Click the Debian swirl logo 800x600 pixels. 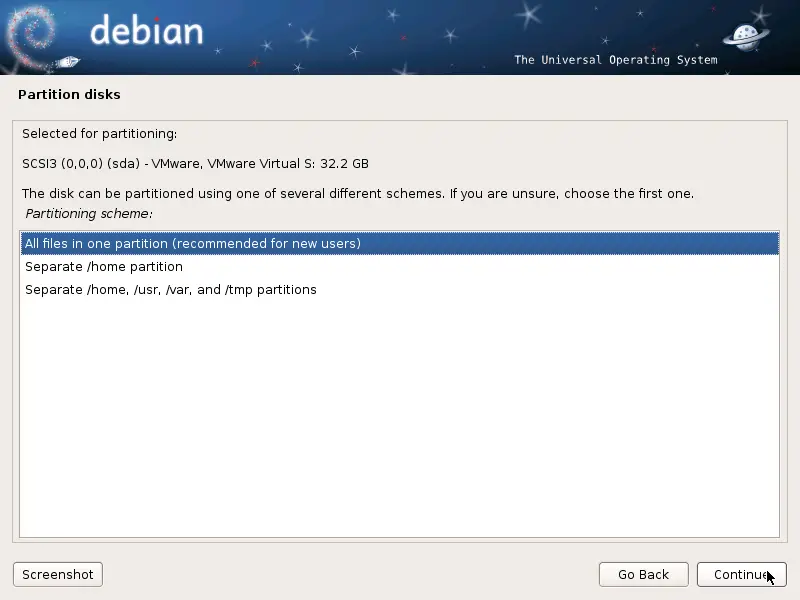[x=32, y=38]
